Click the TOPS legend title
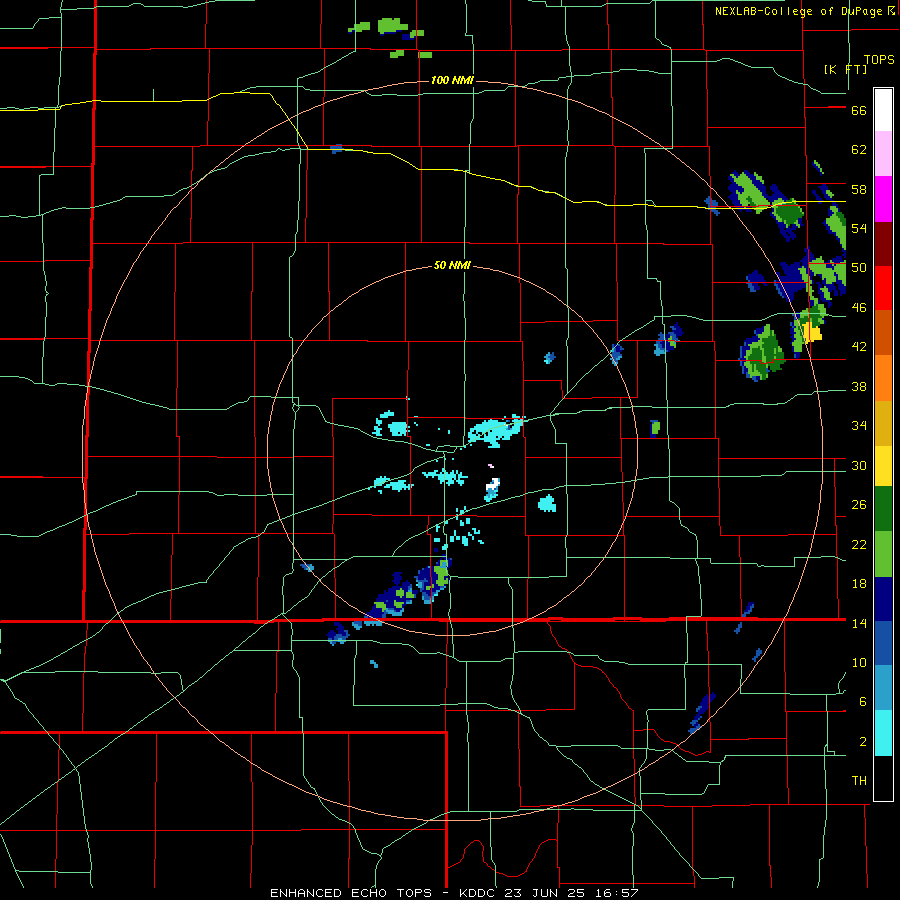This screenshot has width=900, height=900. point(879,60)
